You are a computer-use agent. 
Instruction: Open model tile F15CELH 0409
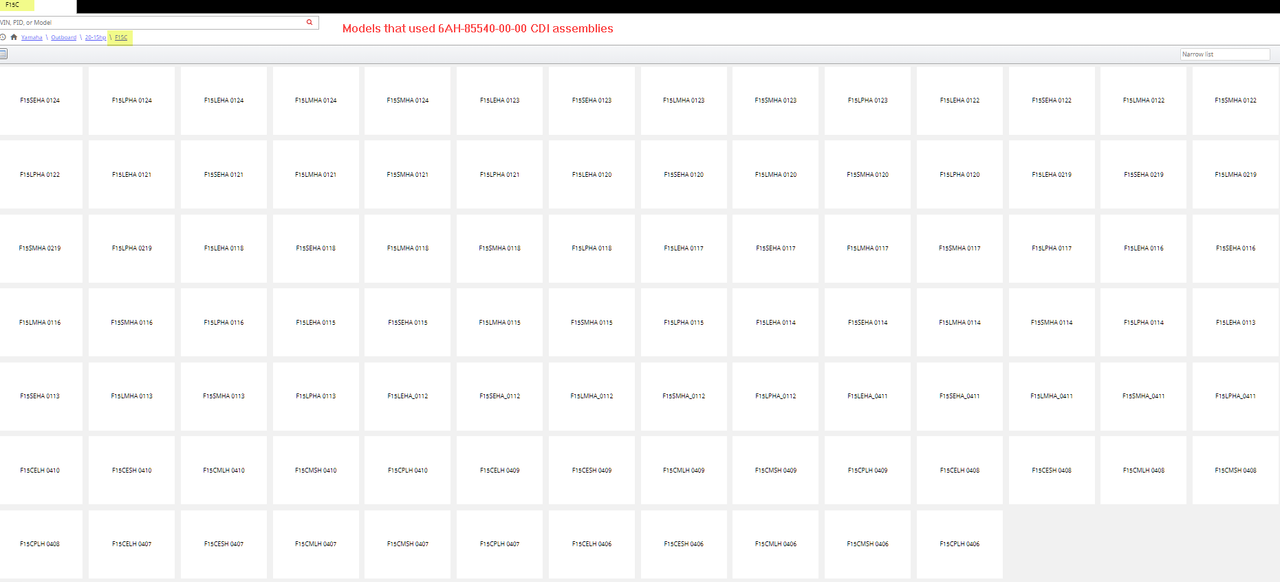click(x=500, y=470)
